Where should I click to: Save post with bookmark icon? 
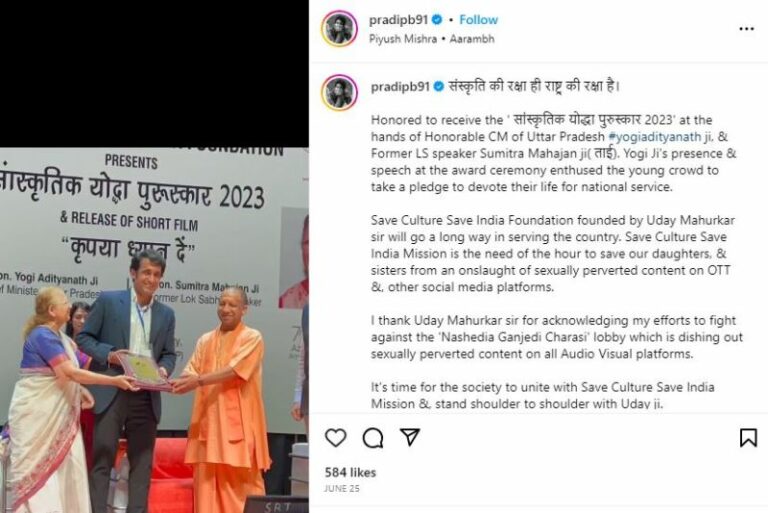click(748, 438)
